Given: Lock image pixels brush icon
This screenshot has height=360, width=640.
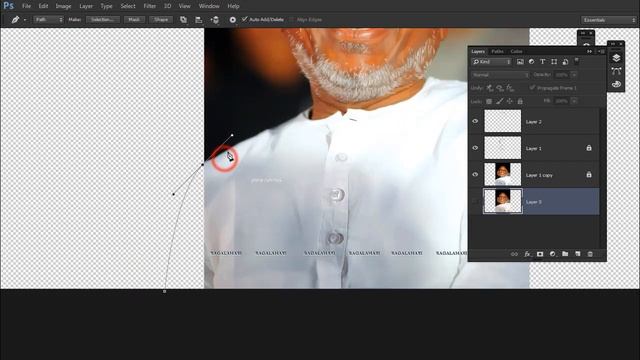Looking at the screenshot, I should [500, 101].
